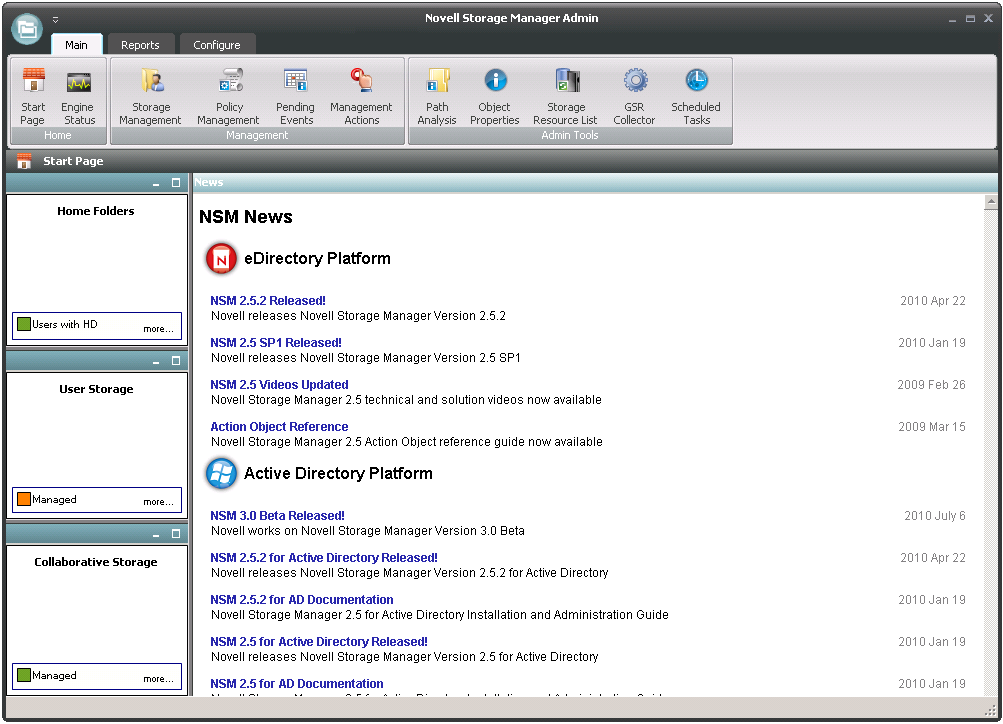Open NSM 3.0 Beta Released! link
1003x724 pixels.
coord(278,515)
